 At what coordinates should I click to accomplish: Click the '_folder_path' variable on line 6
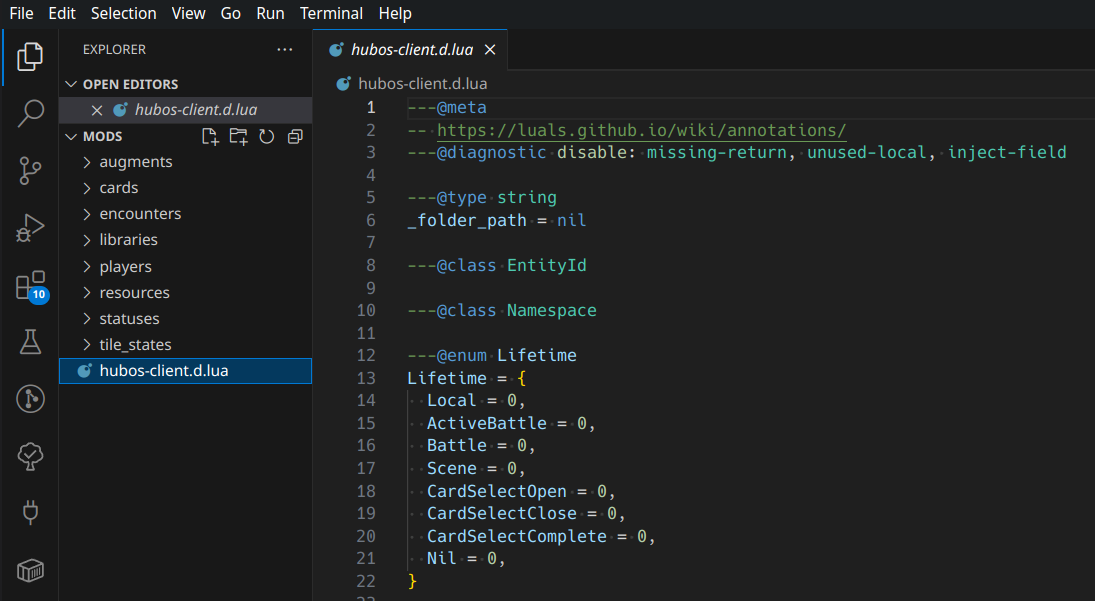[467, 220]
